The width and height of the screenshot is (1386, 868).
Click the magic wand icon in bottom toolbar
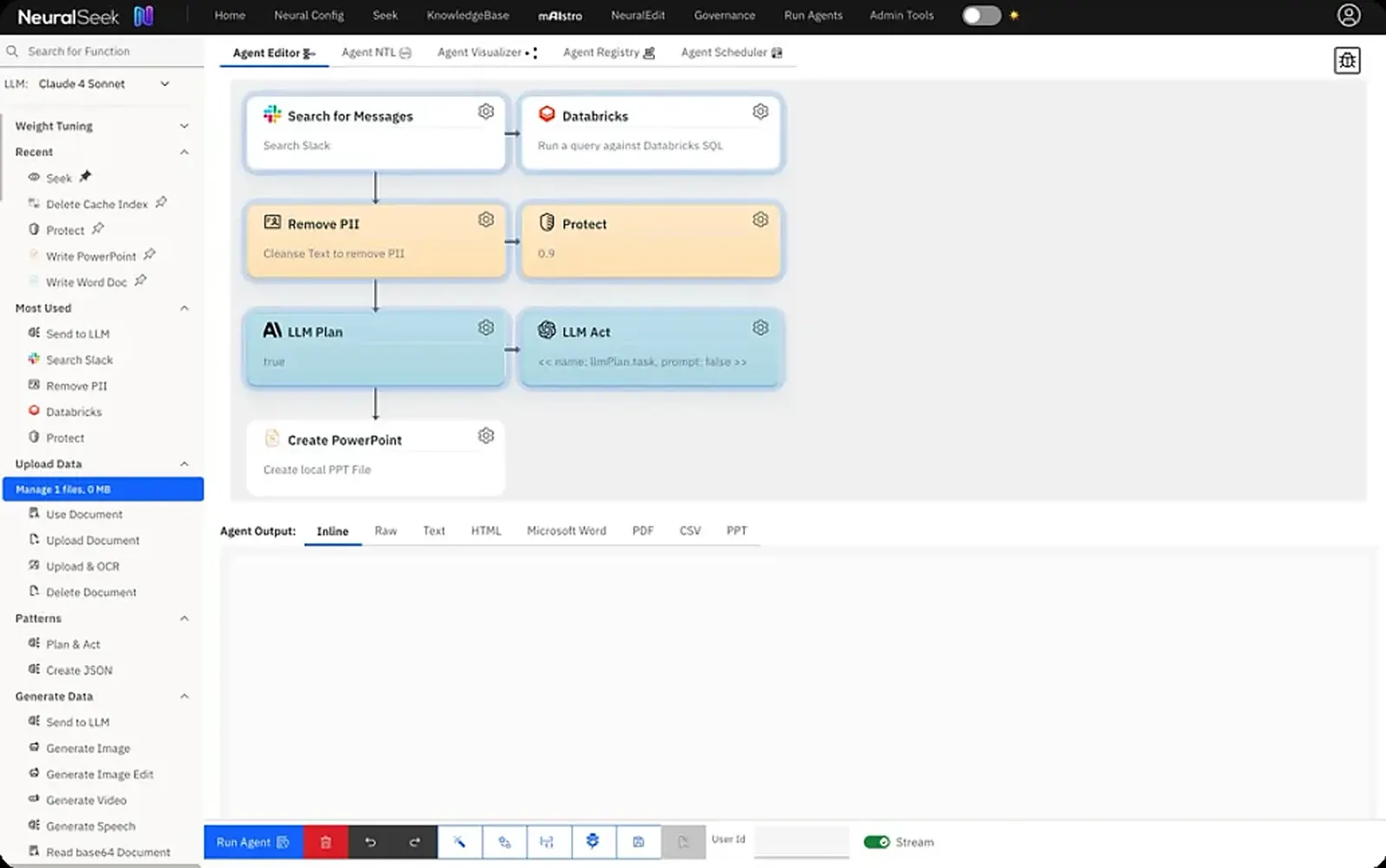tap(460, 842)
